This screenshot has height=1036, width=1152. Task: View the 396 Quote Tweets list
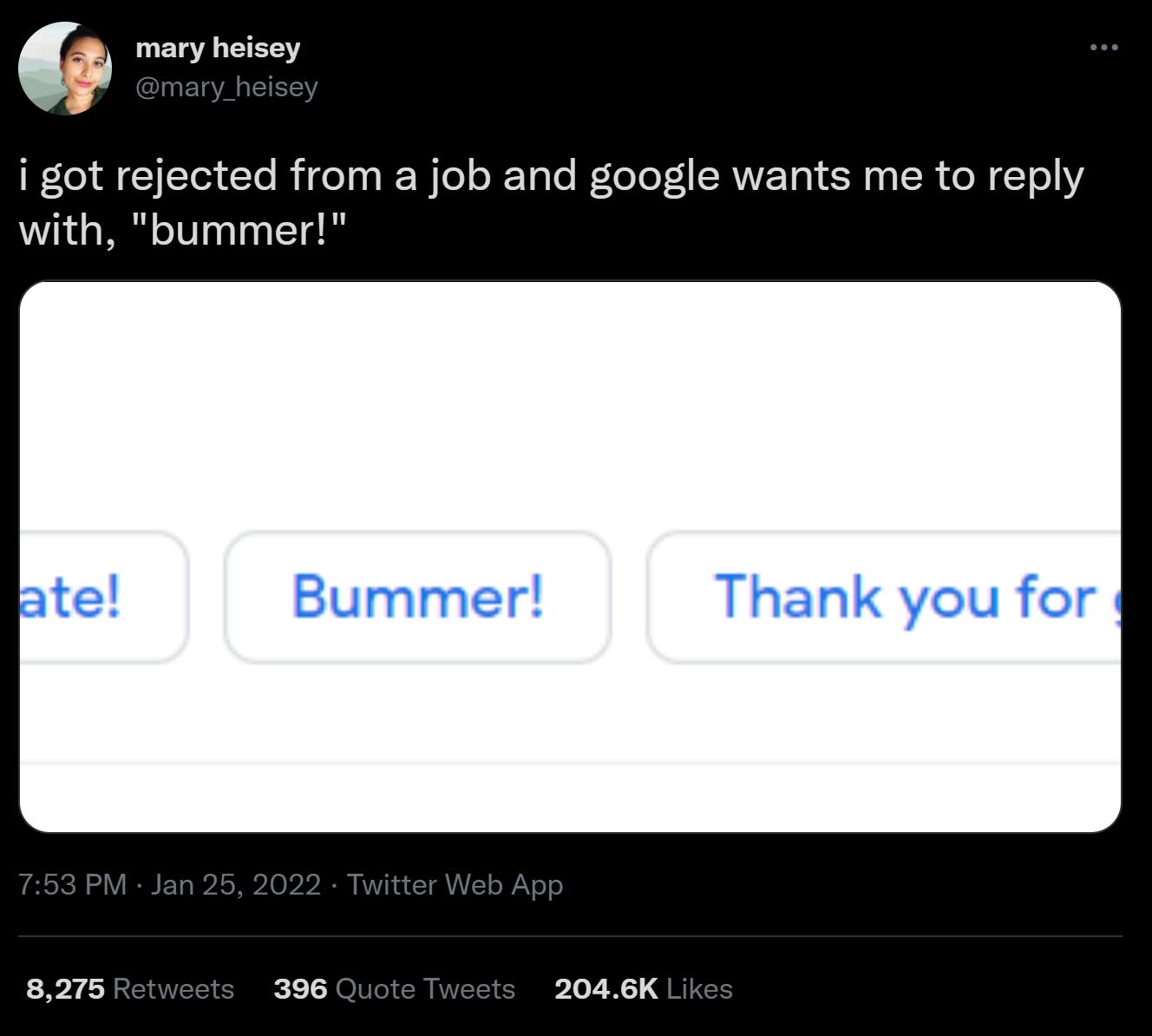tap(394, 988)
